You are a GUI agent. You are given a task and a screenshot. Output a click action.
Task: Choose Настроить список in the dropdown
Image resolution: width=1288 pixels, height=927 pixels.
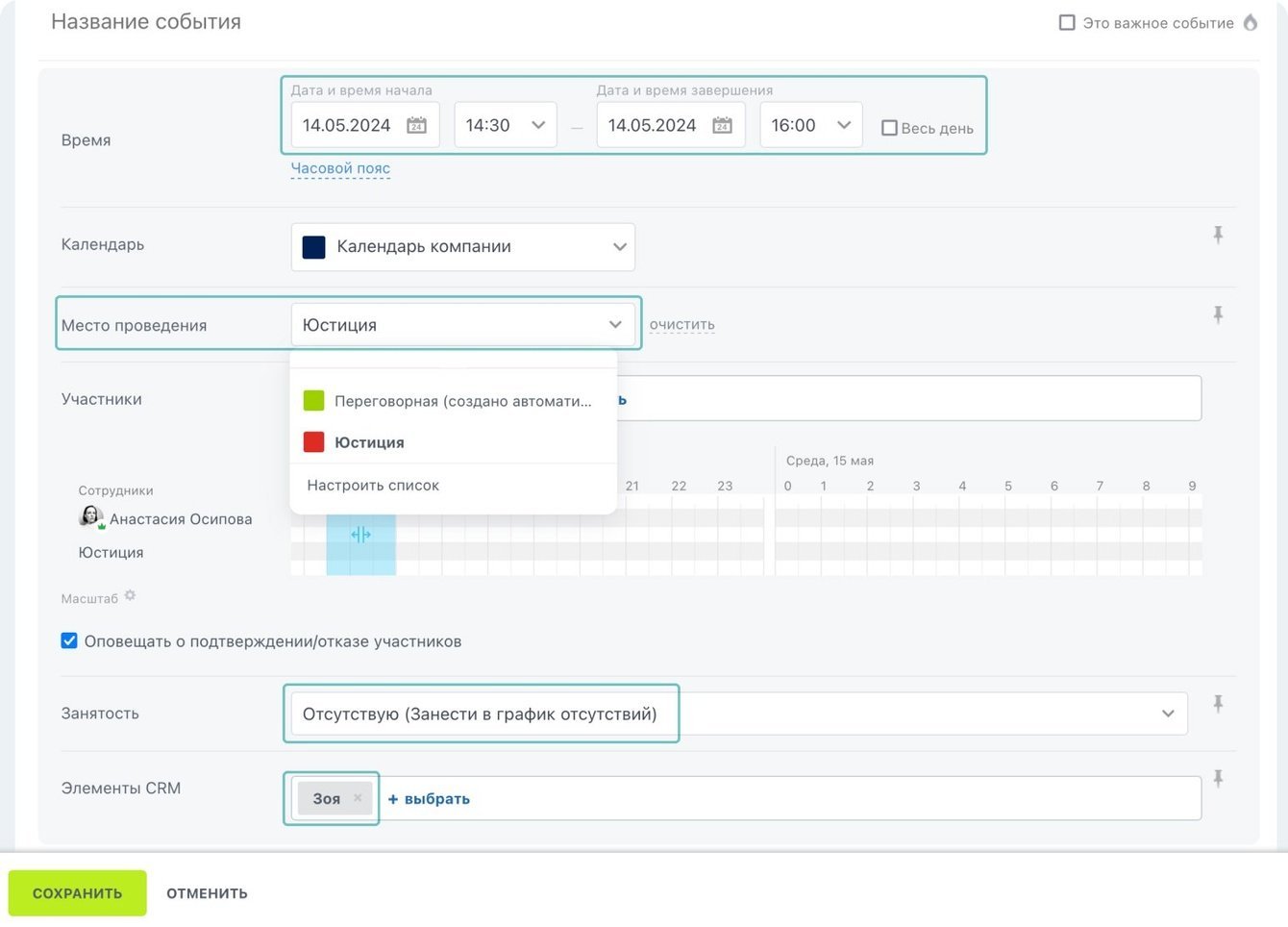coord(373,486)
